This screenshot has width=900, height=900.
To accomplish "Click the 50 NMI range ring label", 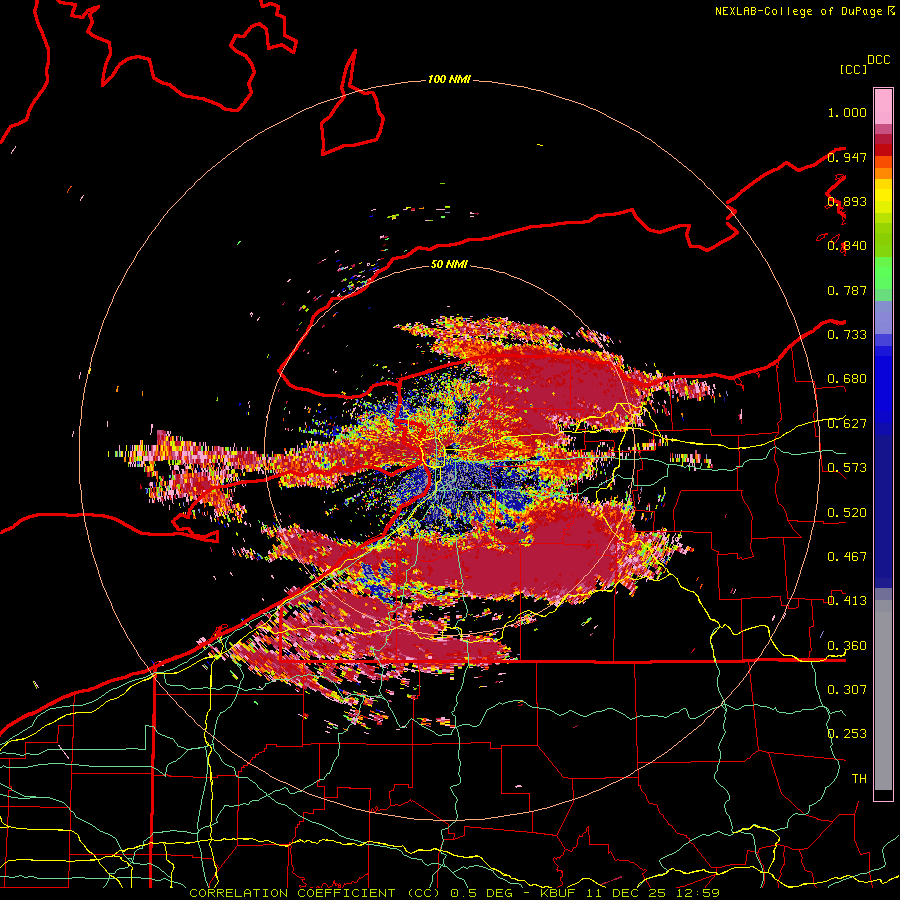I will [x=449, y=264].
